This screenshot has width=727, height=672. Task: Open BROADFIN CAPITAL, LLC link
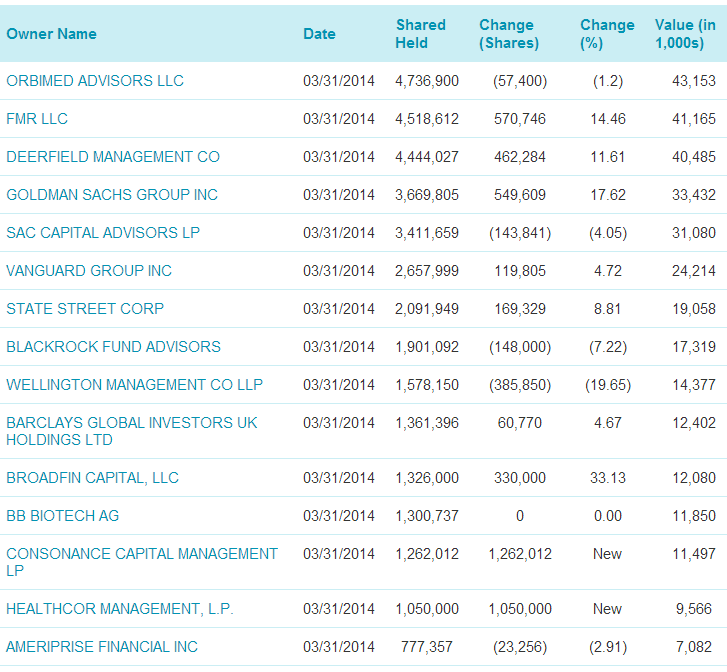point(92,478)
